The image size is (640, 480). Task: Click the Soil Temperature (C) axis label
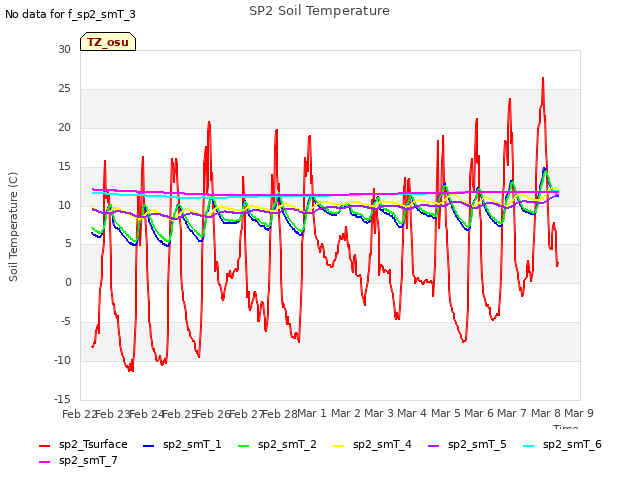pos(13,227)
